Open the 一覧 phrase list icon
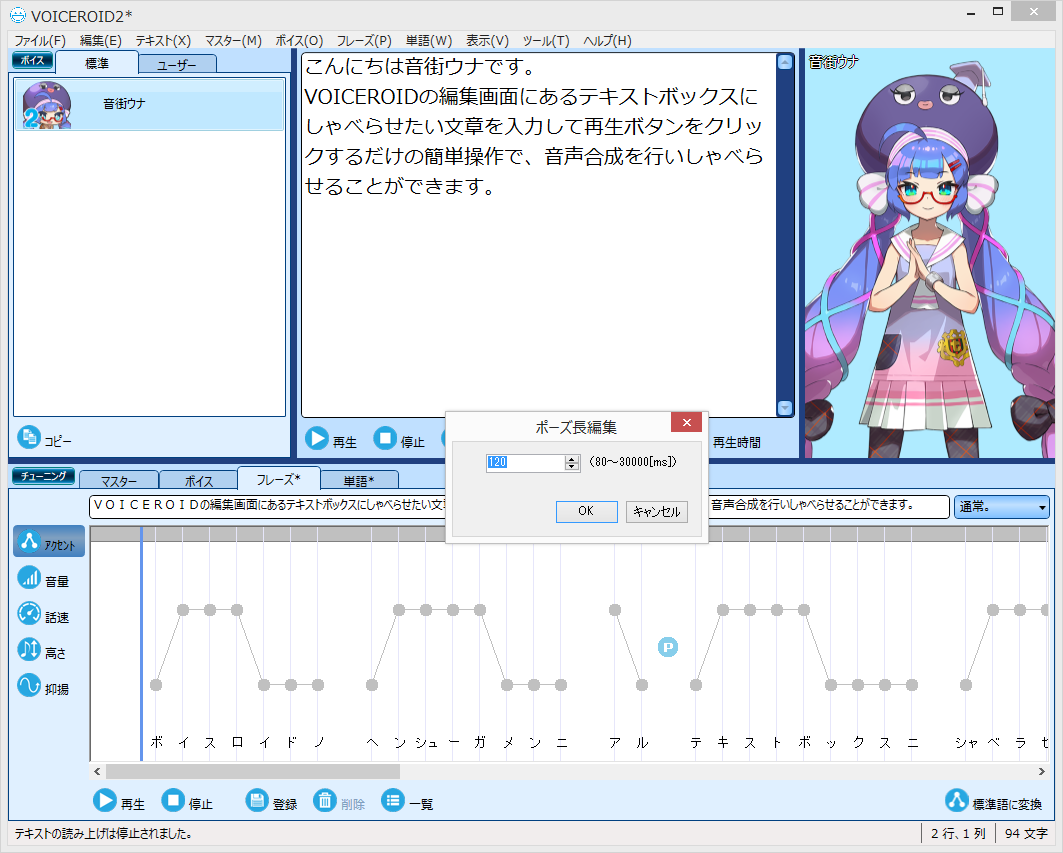 point(393,801)
